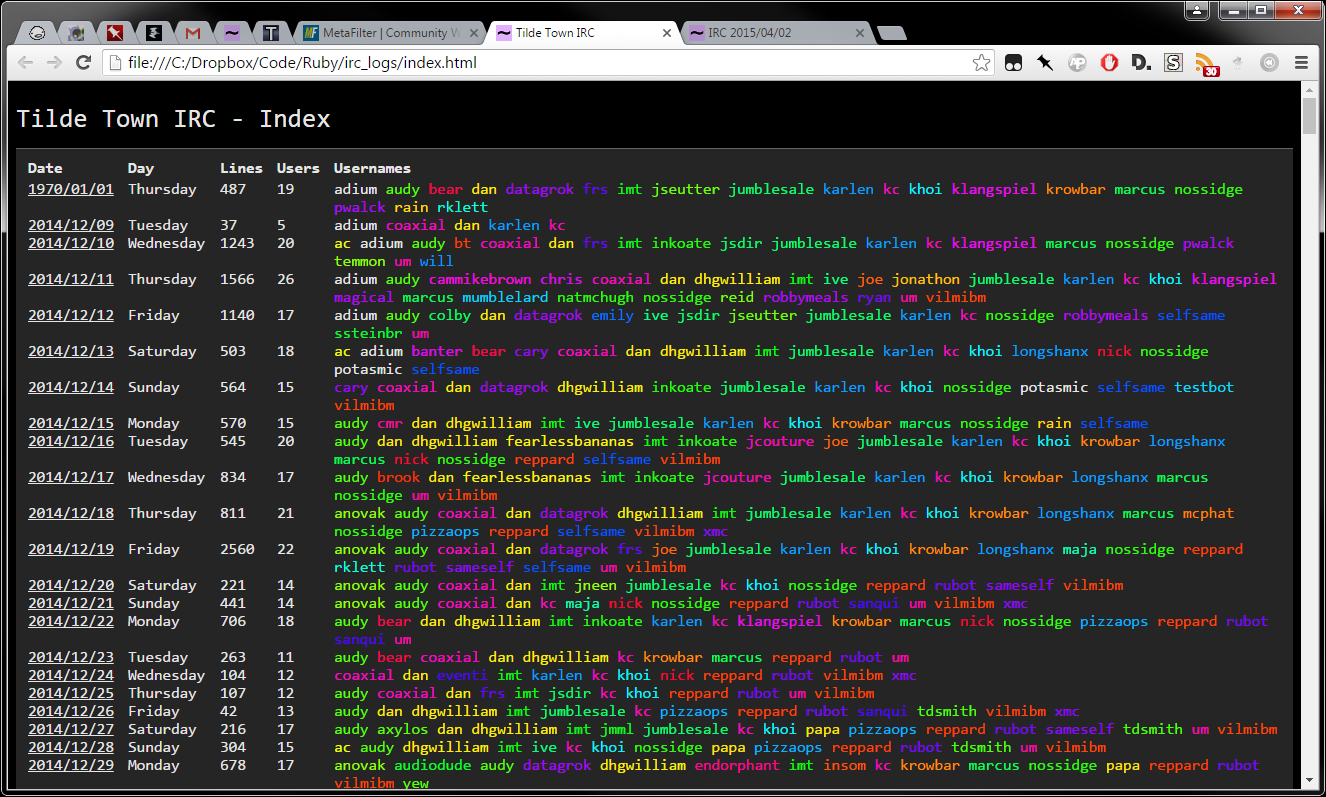Switch to the Gmail pinned tab

click(192, 33)
